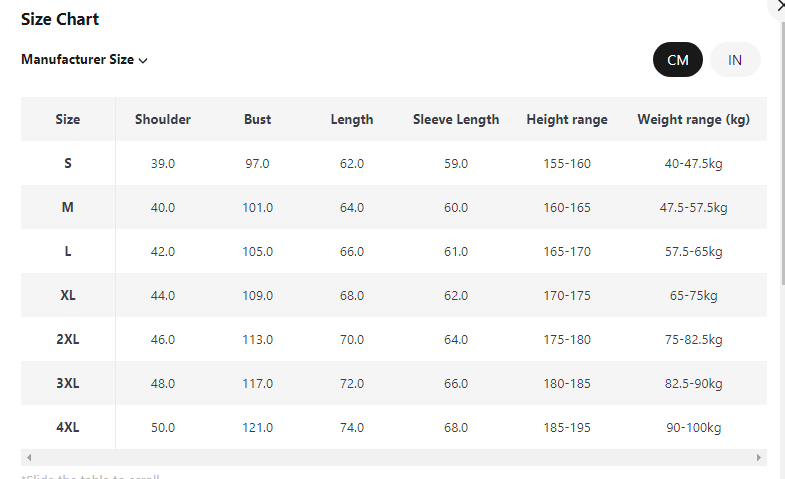Image resolution: width=785 pixels, height=479 pixels.
Task: Click the Sleeve Length column header
Action: 456,119
